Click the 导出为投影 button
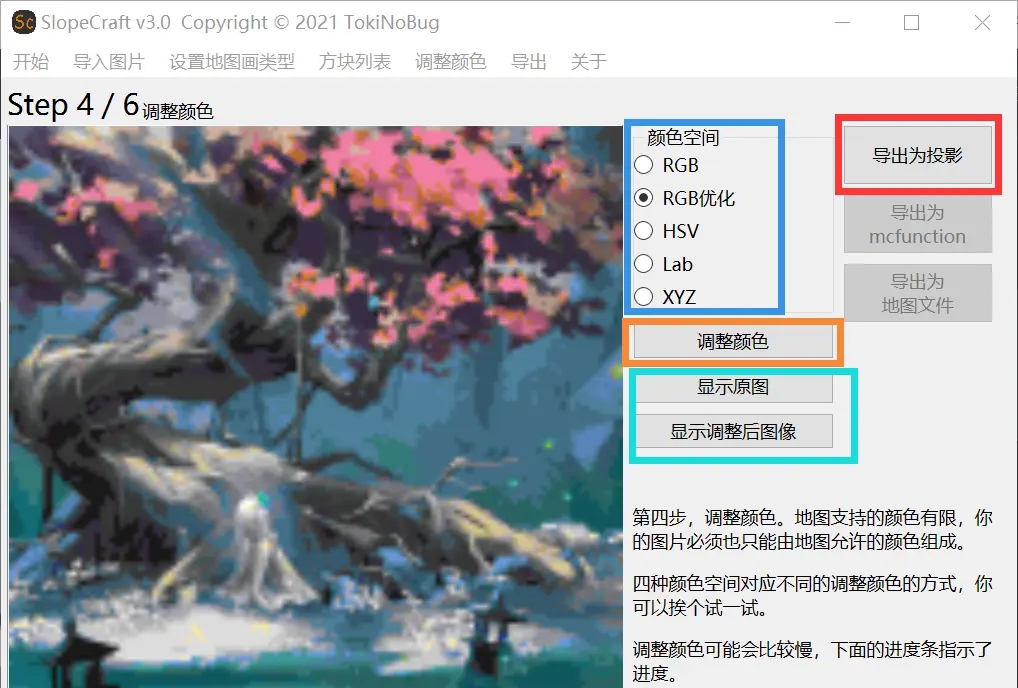The height and width of the screenshot is (688, 1018). (917, 155)
